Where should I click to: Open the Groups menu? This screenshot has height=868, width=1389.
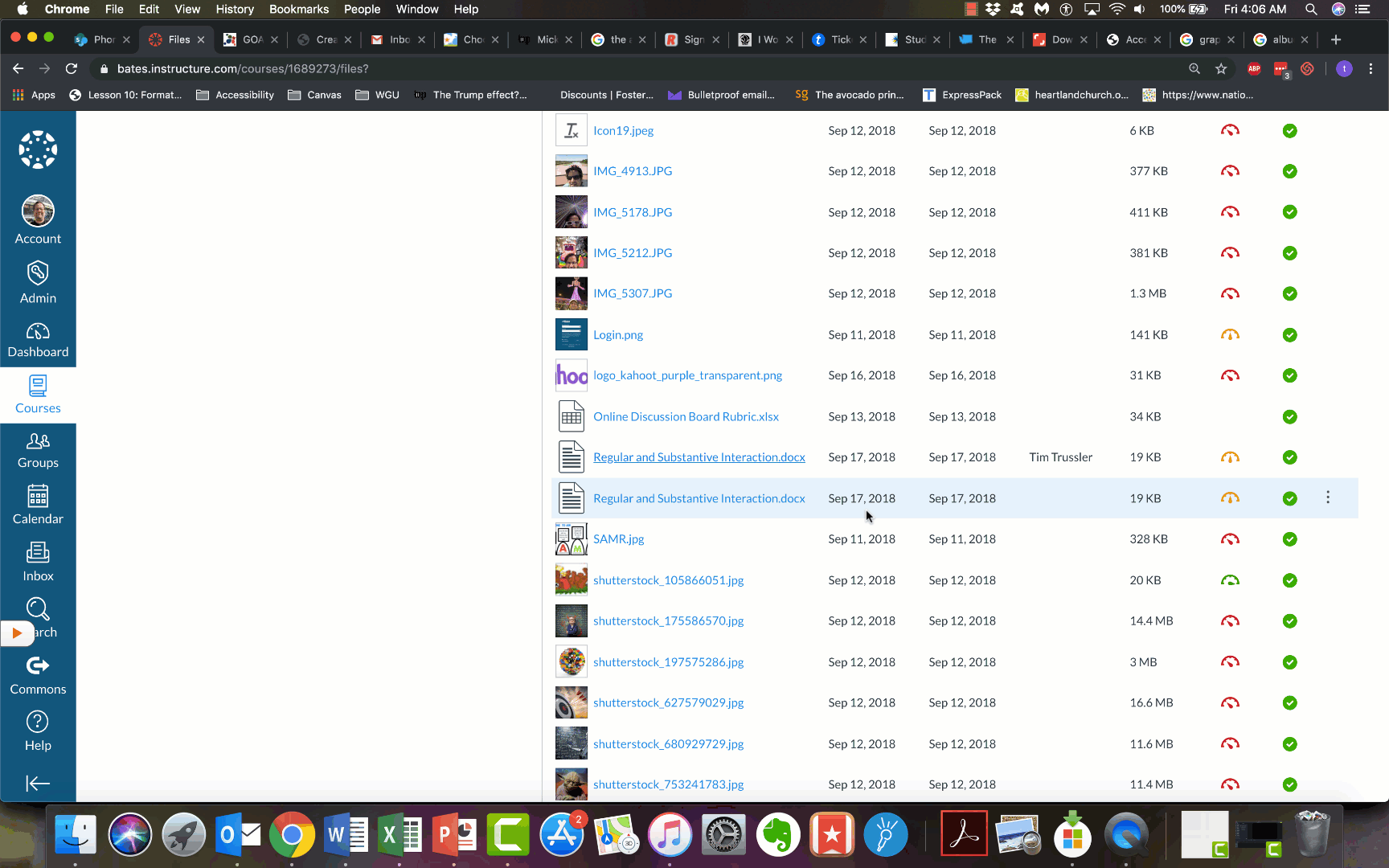pyautogui.click(x=38, y=451)
